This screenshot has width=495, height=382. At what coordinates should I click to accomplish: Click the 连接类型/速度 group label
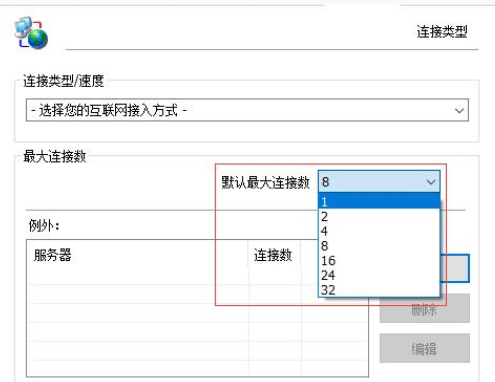(x=63, y=81)
